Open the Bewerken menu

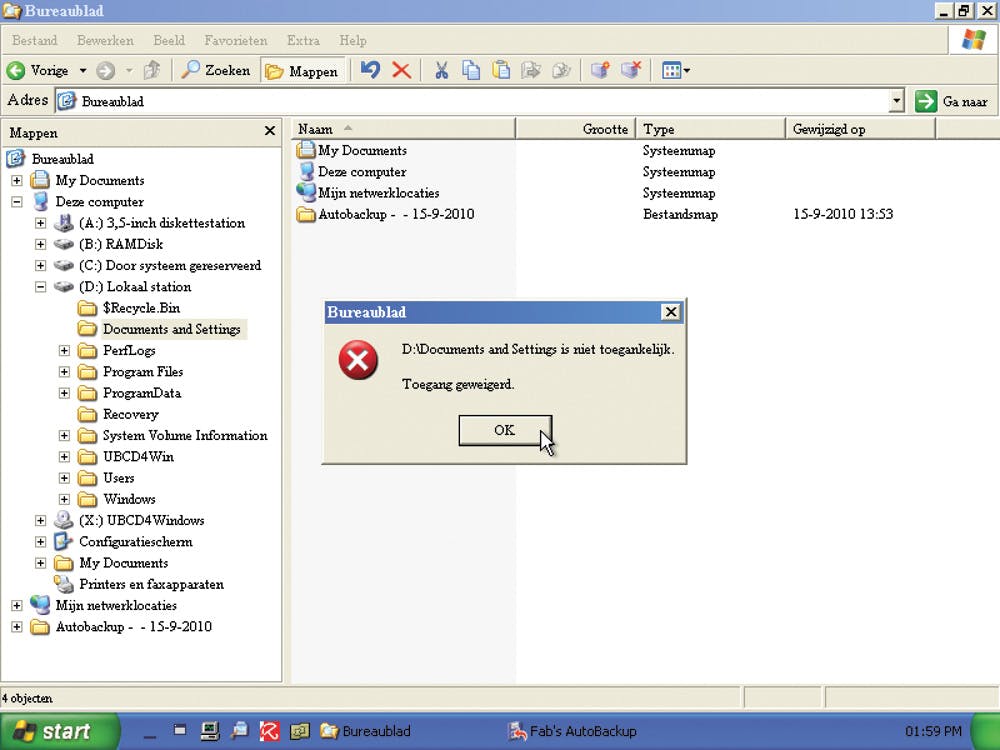pos(105,40)
